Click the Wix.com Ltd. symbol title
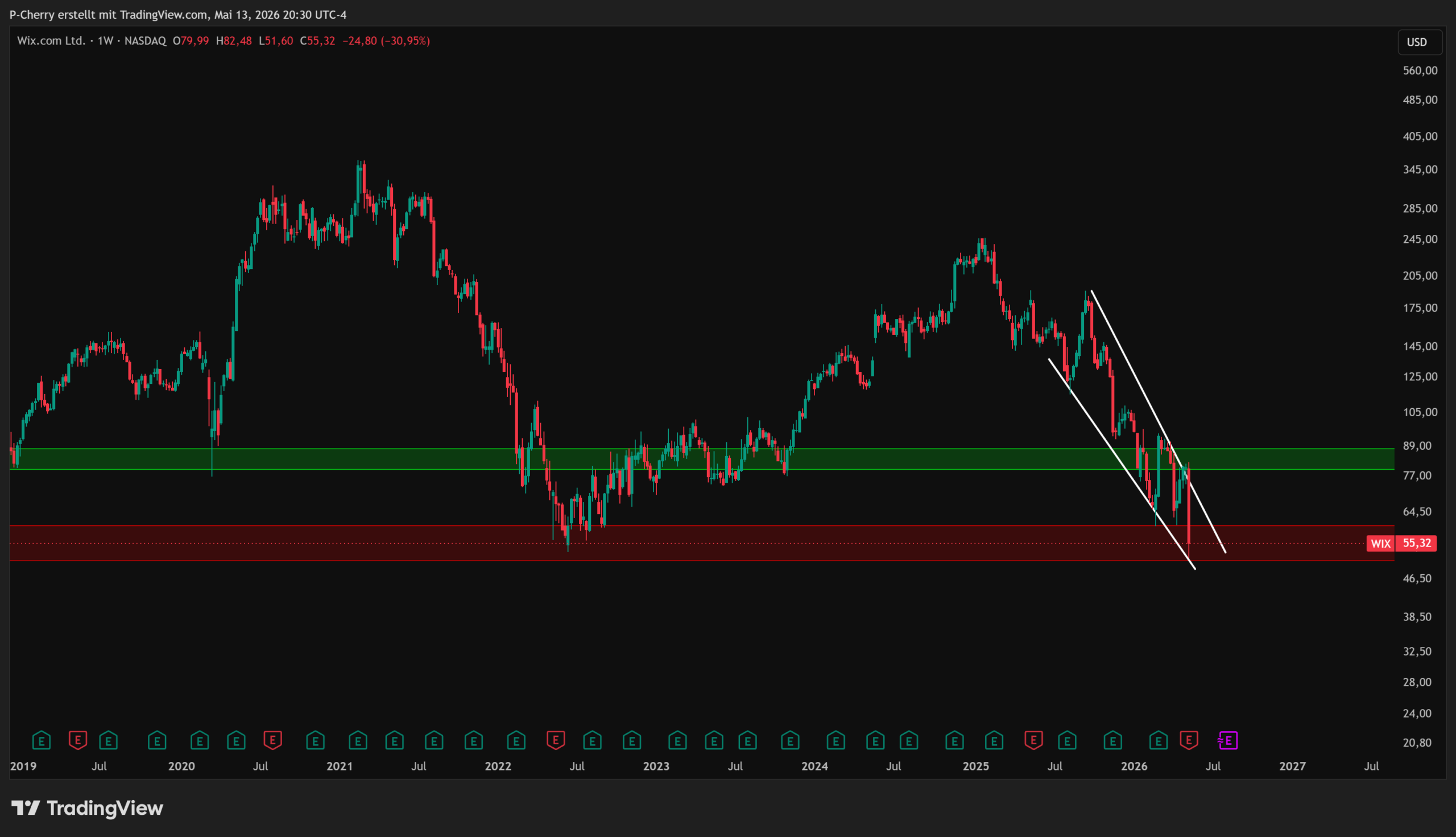 [51, 41]
